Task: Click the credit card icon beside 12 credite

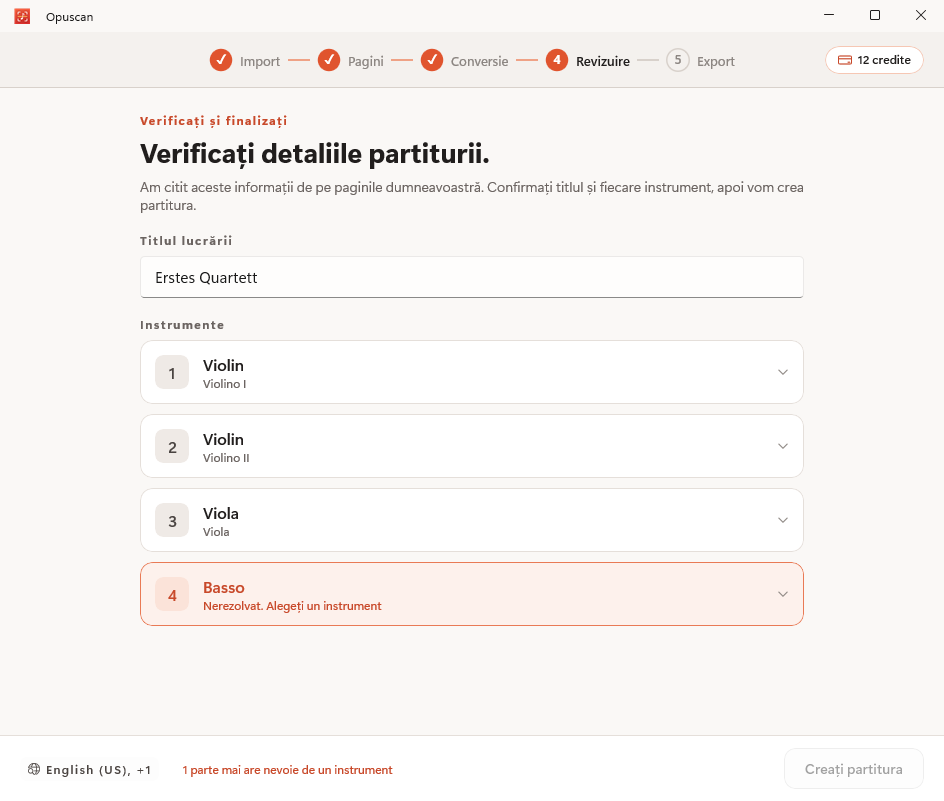Action: click(845, 60)
